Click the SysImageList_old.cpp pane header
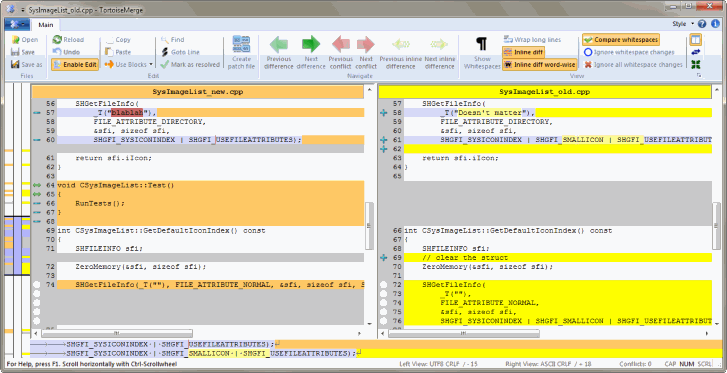Screen dimensions: 727x373 pos(544,92)
